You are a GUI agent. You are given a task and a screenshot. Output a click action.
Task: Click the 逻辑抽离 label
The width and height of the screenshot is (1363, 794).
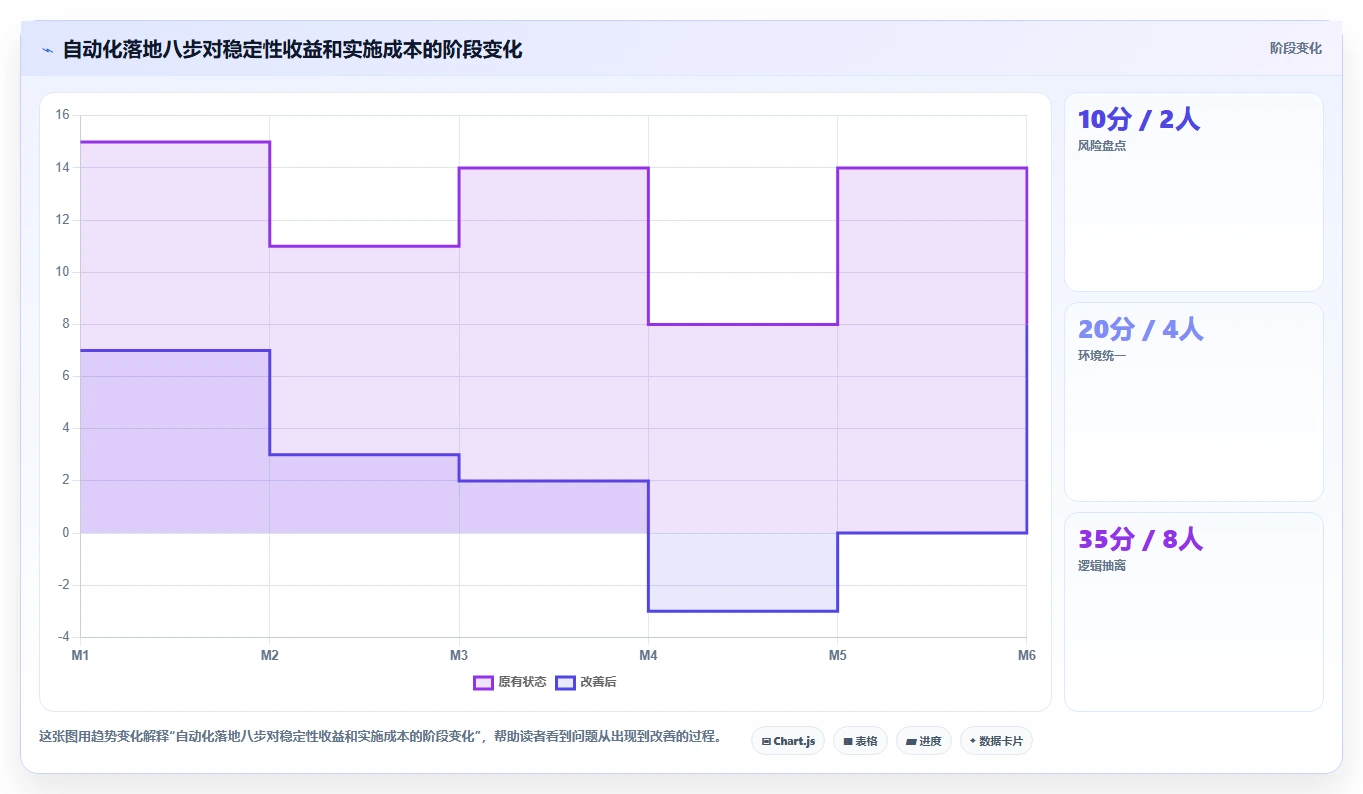(x=1102, y=566)
